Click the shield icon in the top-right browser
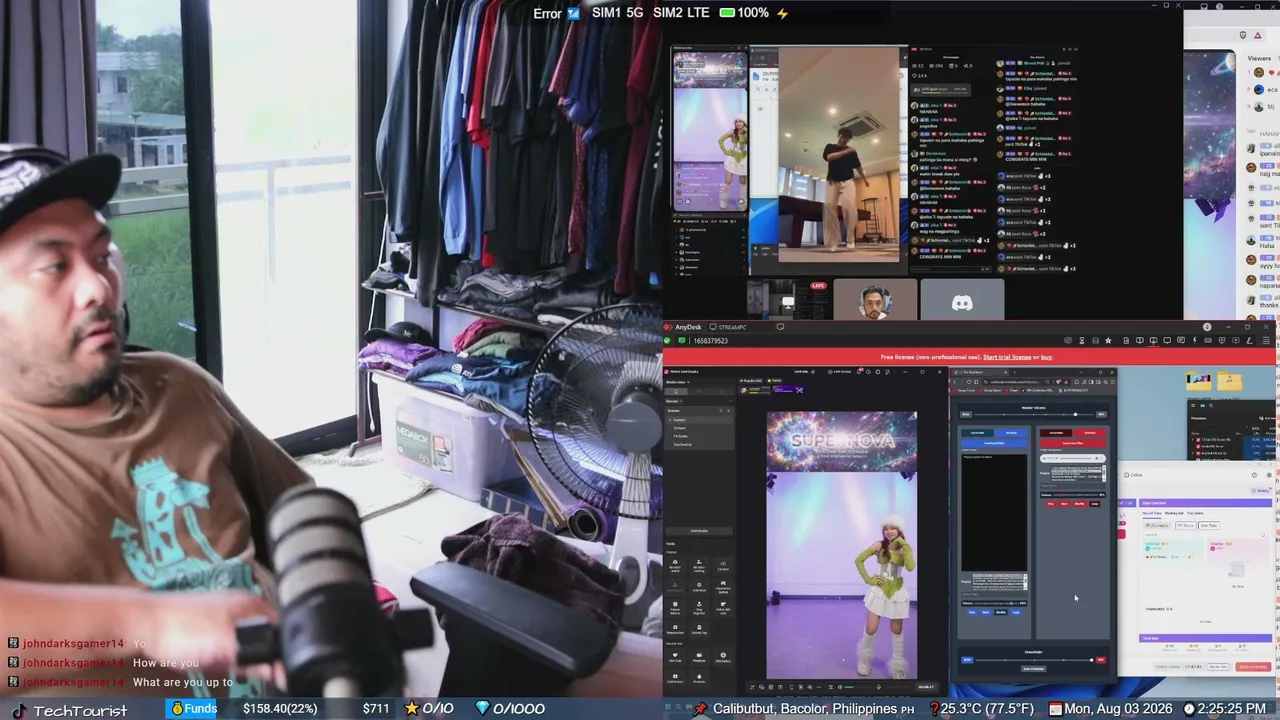This screenshot has width=1280, height=720. coord(1243,35)
